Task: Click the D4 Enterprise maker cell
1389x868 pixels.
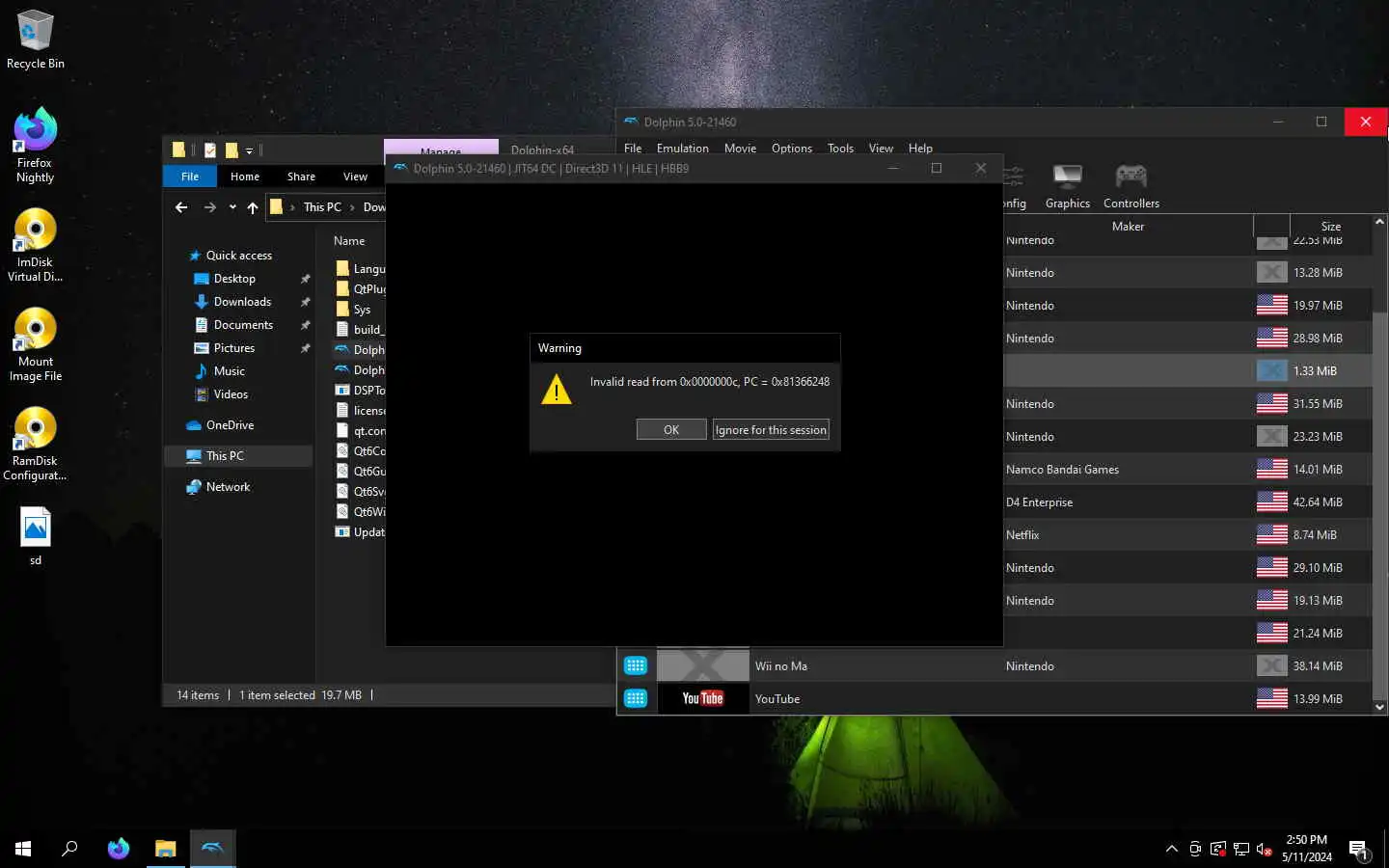Action: pos(1039,502)
